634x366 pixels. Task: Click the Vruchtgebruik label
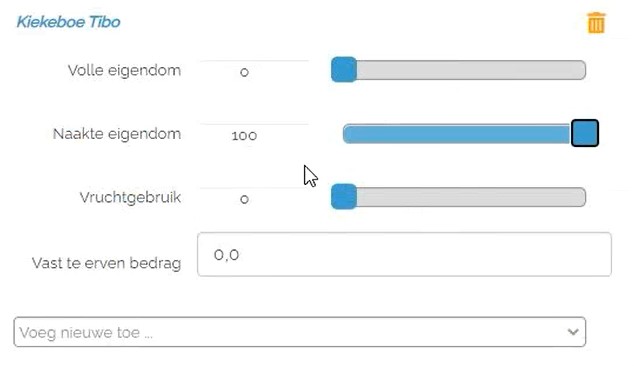(x=130, y=197)
